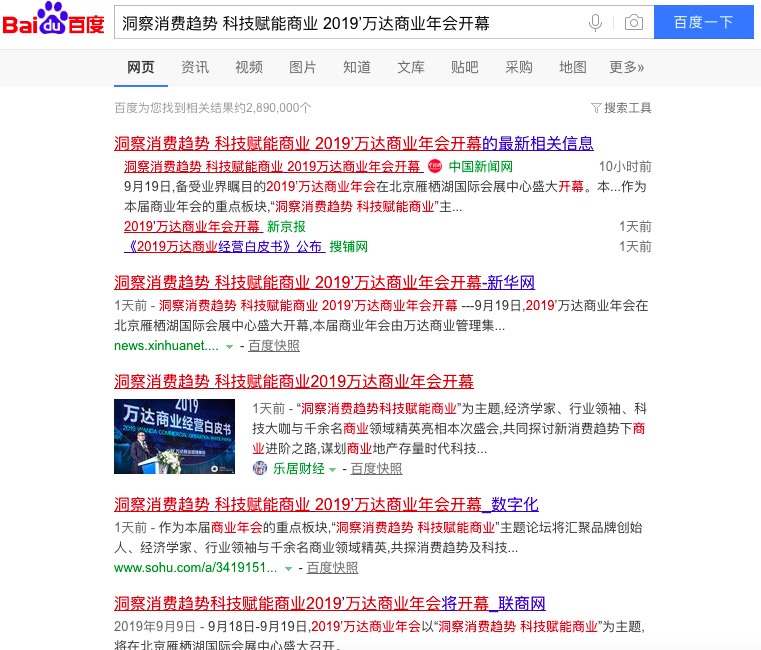
Task: Open the 最新相关信息 headline result
Action: [x=354, y=143]
